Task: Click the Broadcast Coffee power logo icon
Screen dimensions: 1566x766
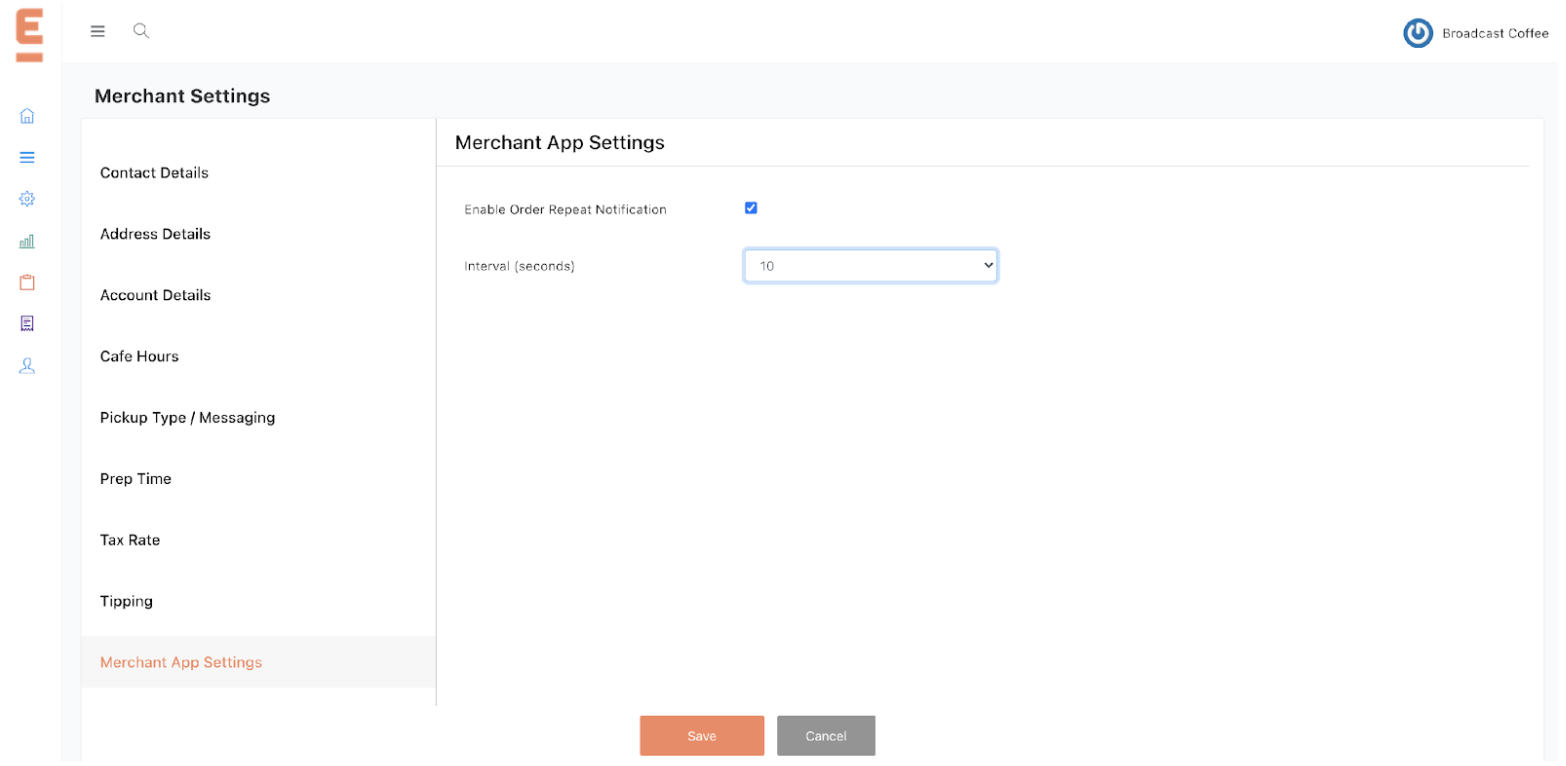Action: (x=1417, y=33)
